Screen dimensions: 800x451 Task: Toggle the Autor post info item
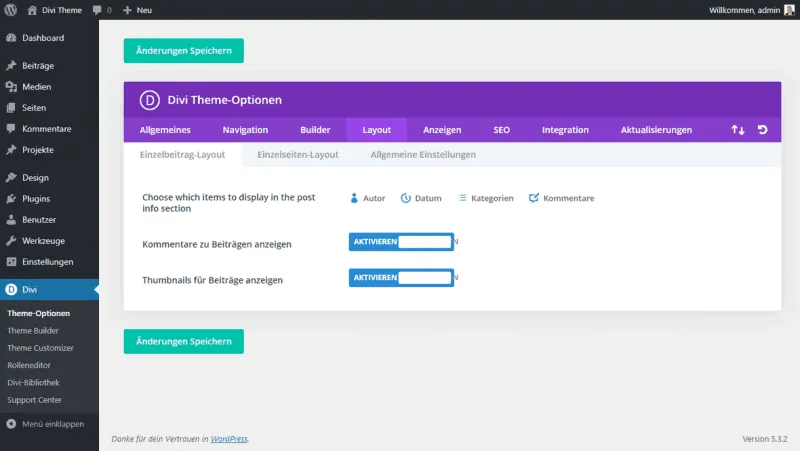[367, 198]
